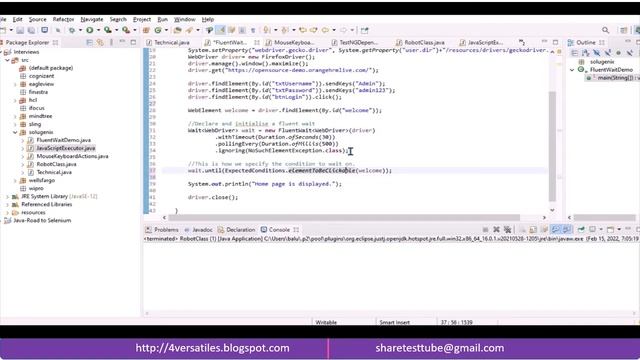Click the Terminate square icon in Console

point(485,230)
